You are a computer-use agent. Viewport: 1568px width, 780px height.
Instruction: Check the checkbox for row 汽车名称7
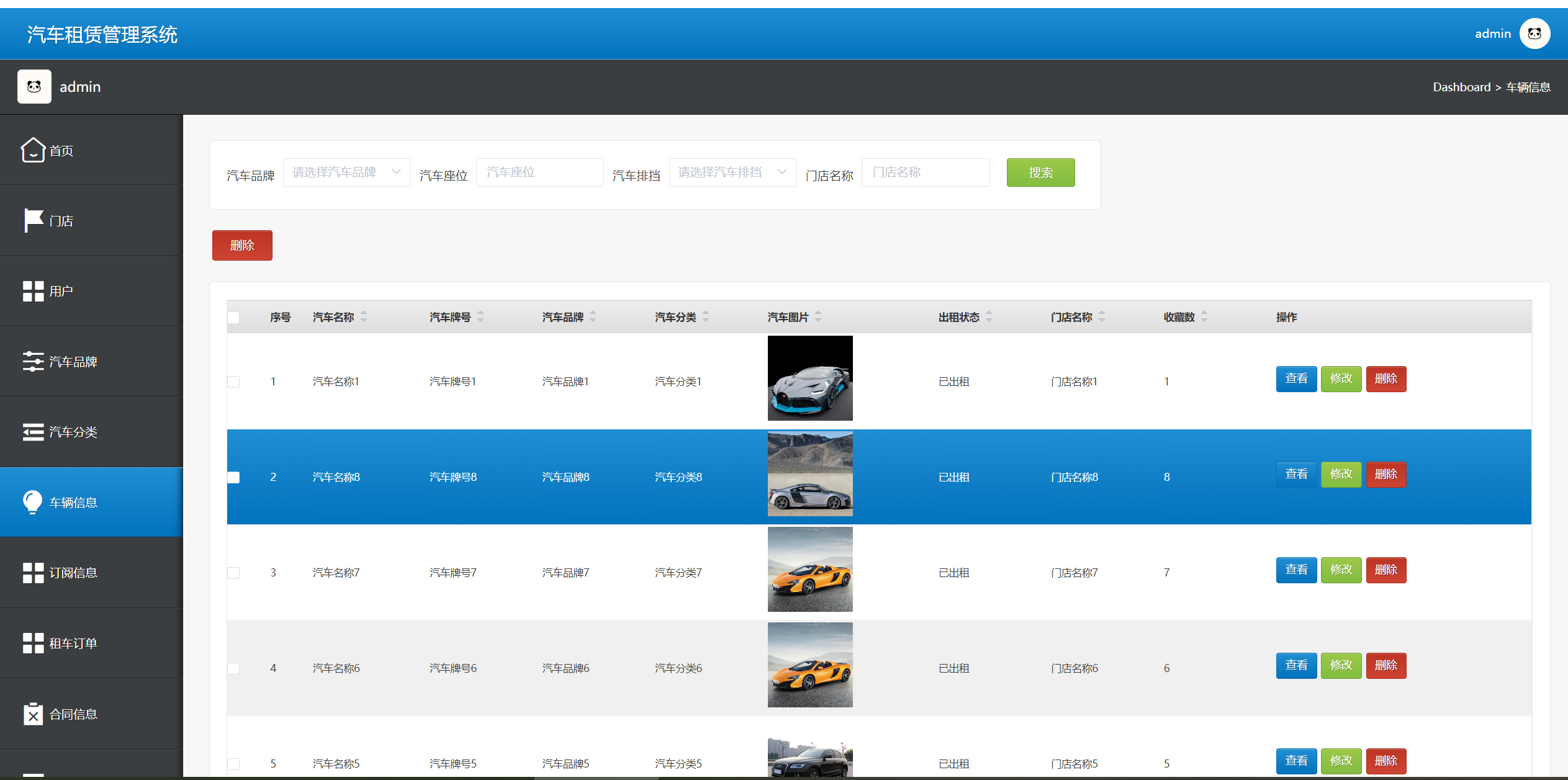(233, 573)
